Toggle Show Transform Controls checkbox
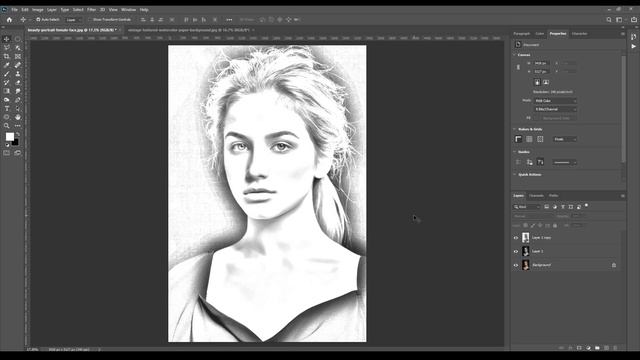Image resolution: width=640 pixels, height=360 pixels. point(90,20)
